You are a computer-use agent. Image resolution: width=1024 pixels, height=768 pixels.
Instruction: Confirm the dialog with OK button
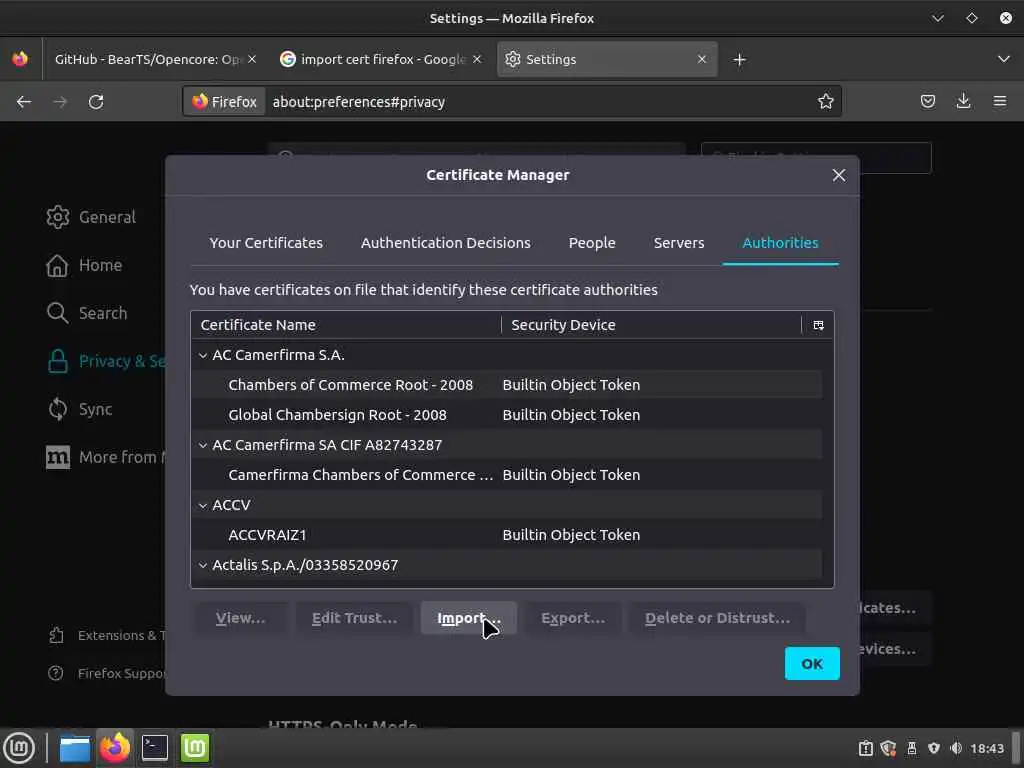coord(812,664)
